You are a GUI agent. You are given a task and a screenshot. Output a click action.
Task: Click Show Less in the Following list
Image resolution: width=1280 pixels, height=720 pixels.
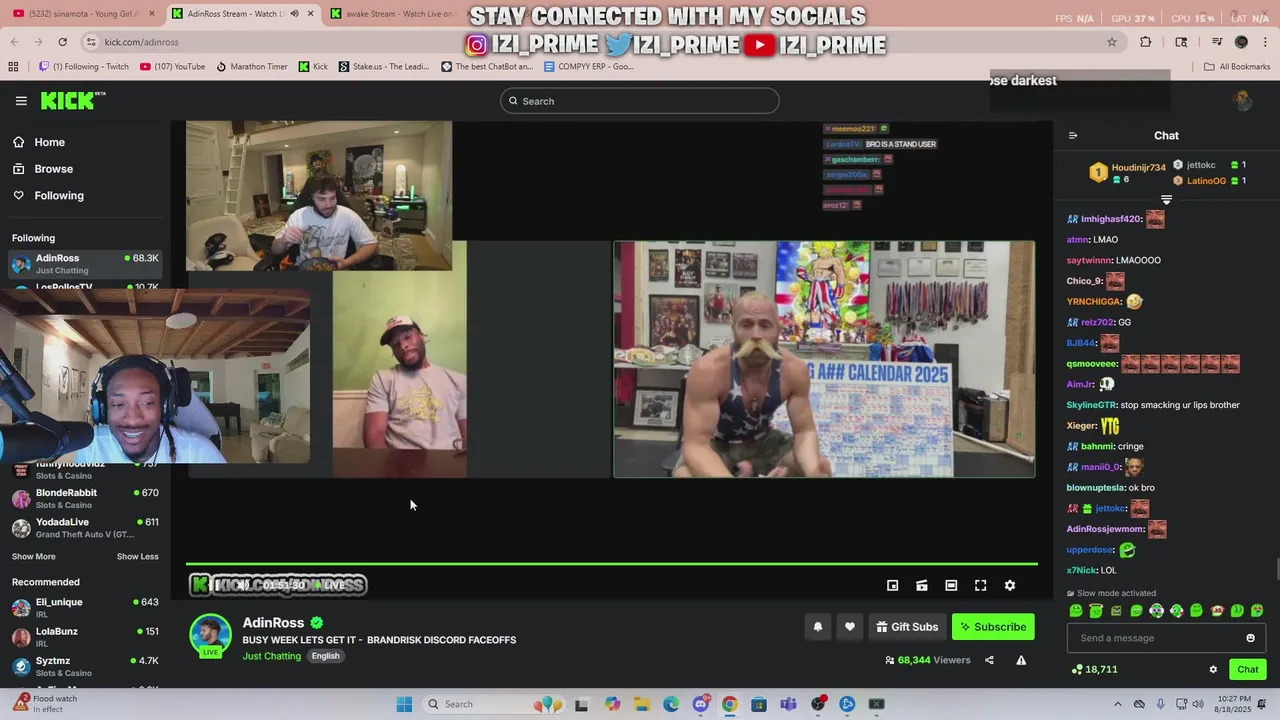(137, 556)
